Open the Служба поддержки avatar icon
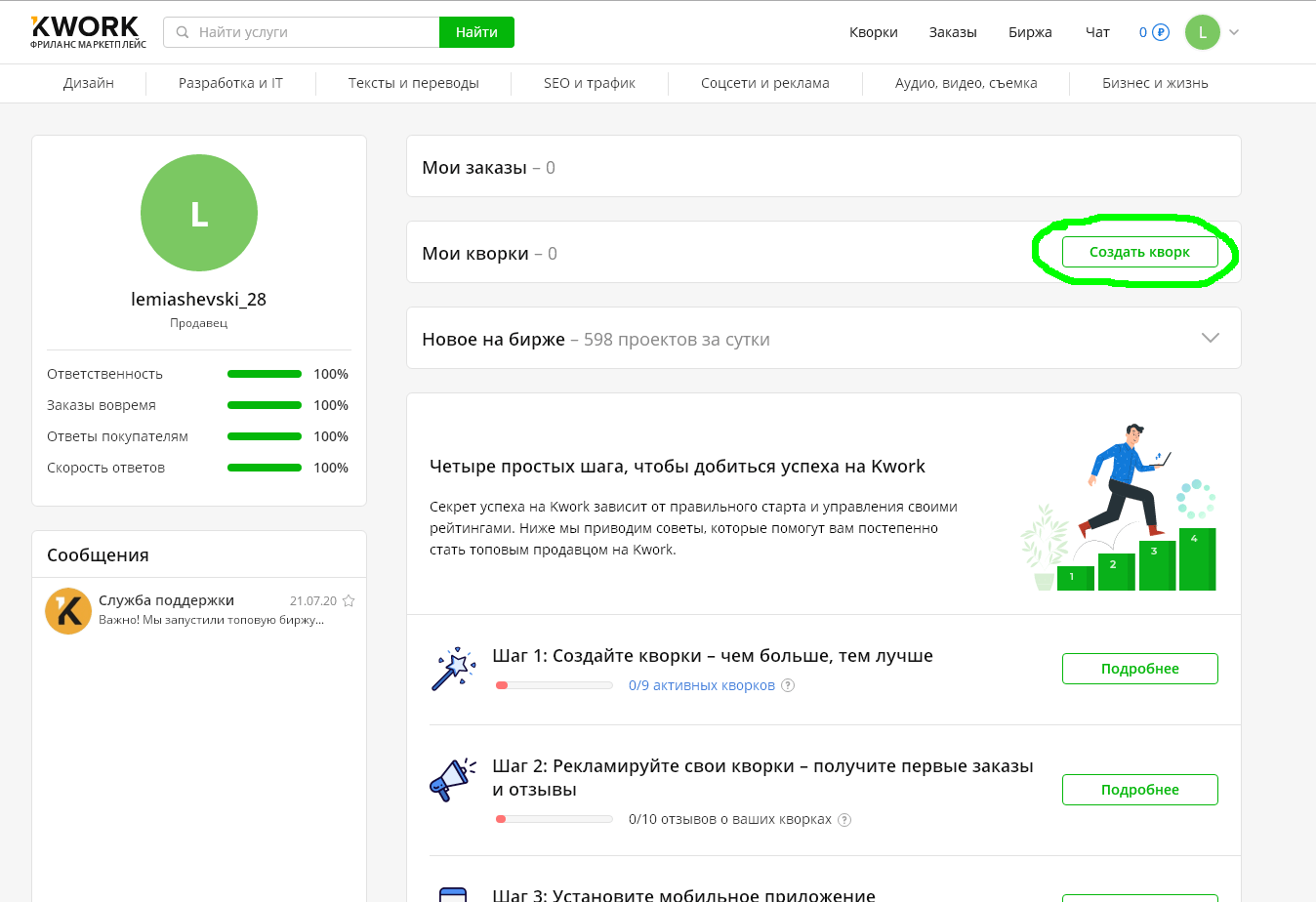Image resolution: width=1316 pixels, height=902 pixels. [68, 611]
